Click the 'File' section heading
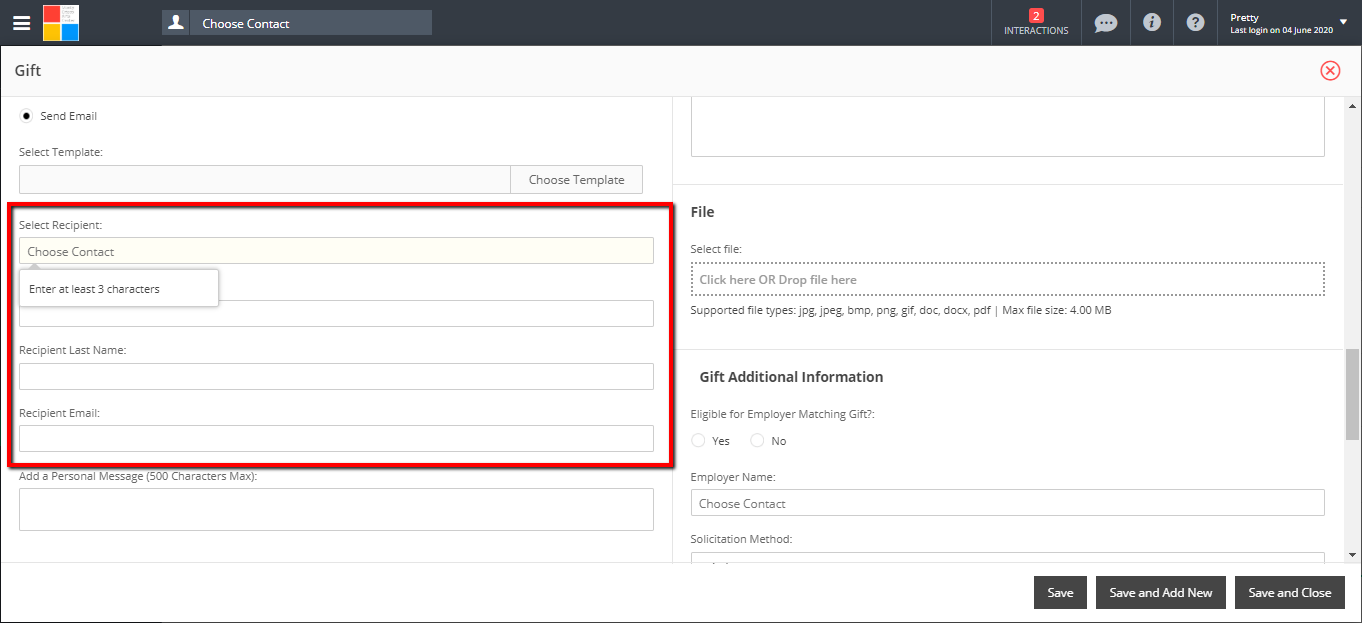 tap(702, 212)
